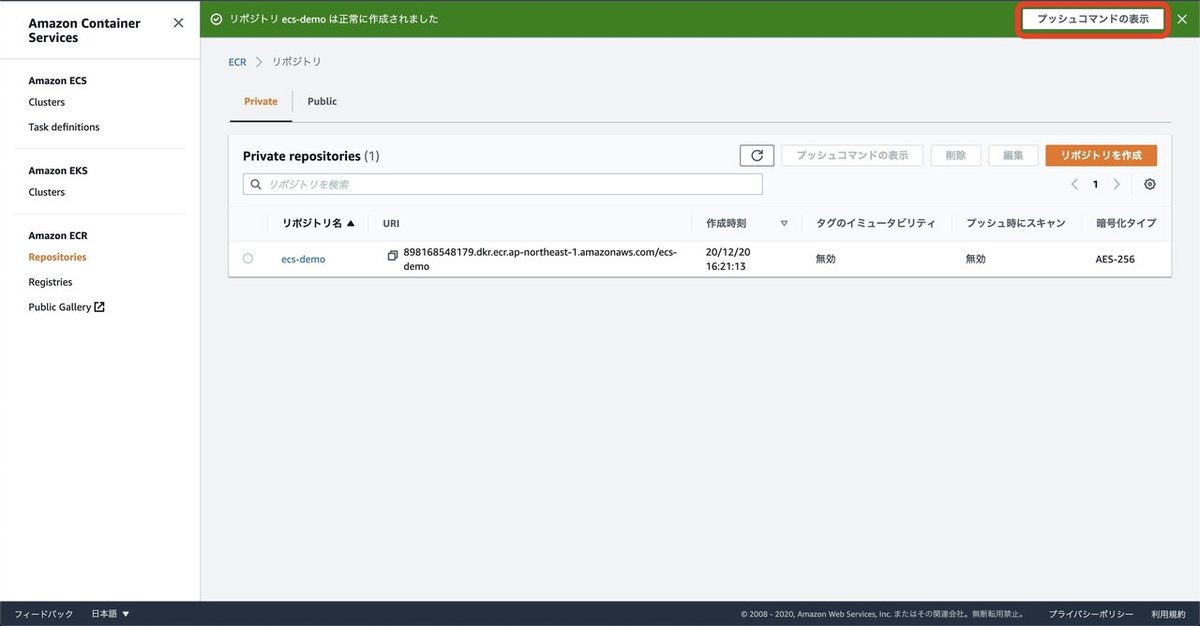The image size is (1200, 626).
Task: Click the scan on push column header
Action: (x=1016, y=223)
